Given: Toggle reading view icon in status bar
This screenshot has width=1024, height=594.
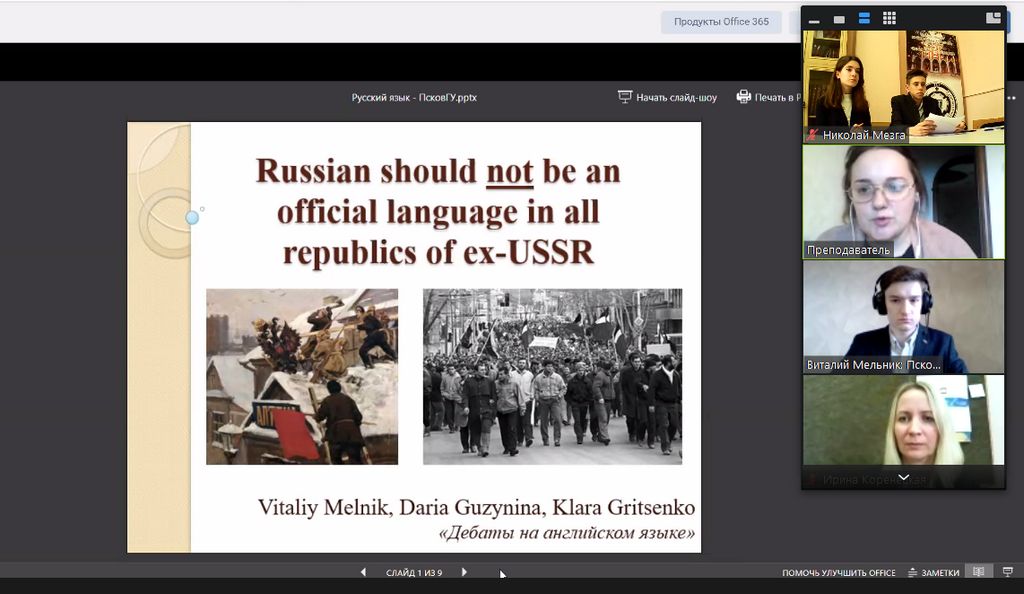Looking at the screenshot, I should click(979, 572).
